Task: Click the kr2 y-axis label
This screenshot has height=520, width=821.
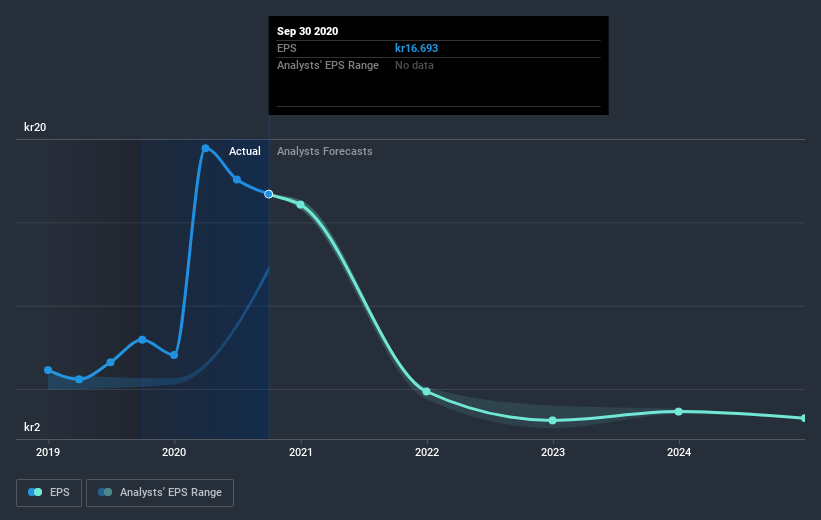Action: [x=32, y=427]
